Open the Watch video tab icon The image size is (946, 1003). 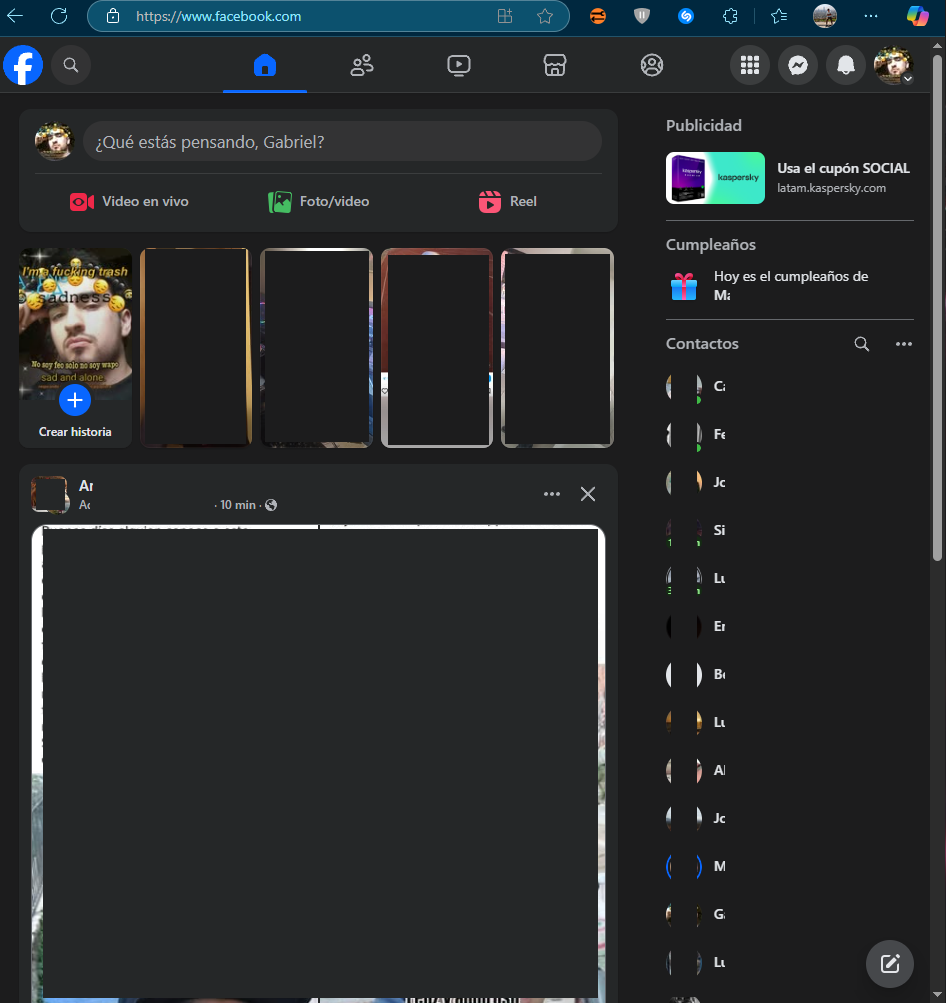click(x=458, y=64)
